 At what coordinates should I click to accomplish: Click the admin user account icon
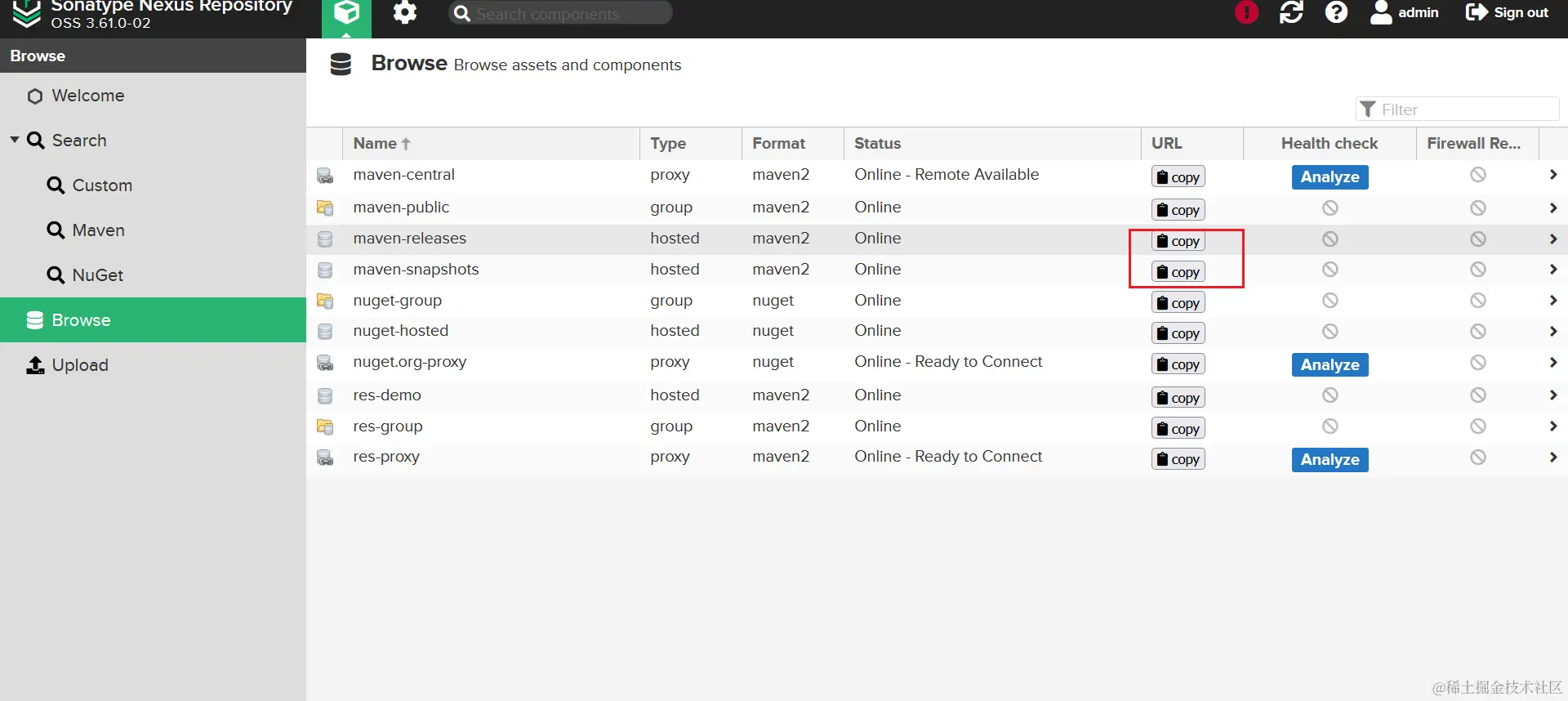[x=1381, y=12]
